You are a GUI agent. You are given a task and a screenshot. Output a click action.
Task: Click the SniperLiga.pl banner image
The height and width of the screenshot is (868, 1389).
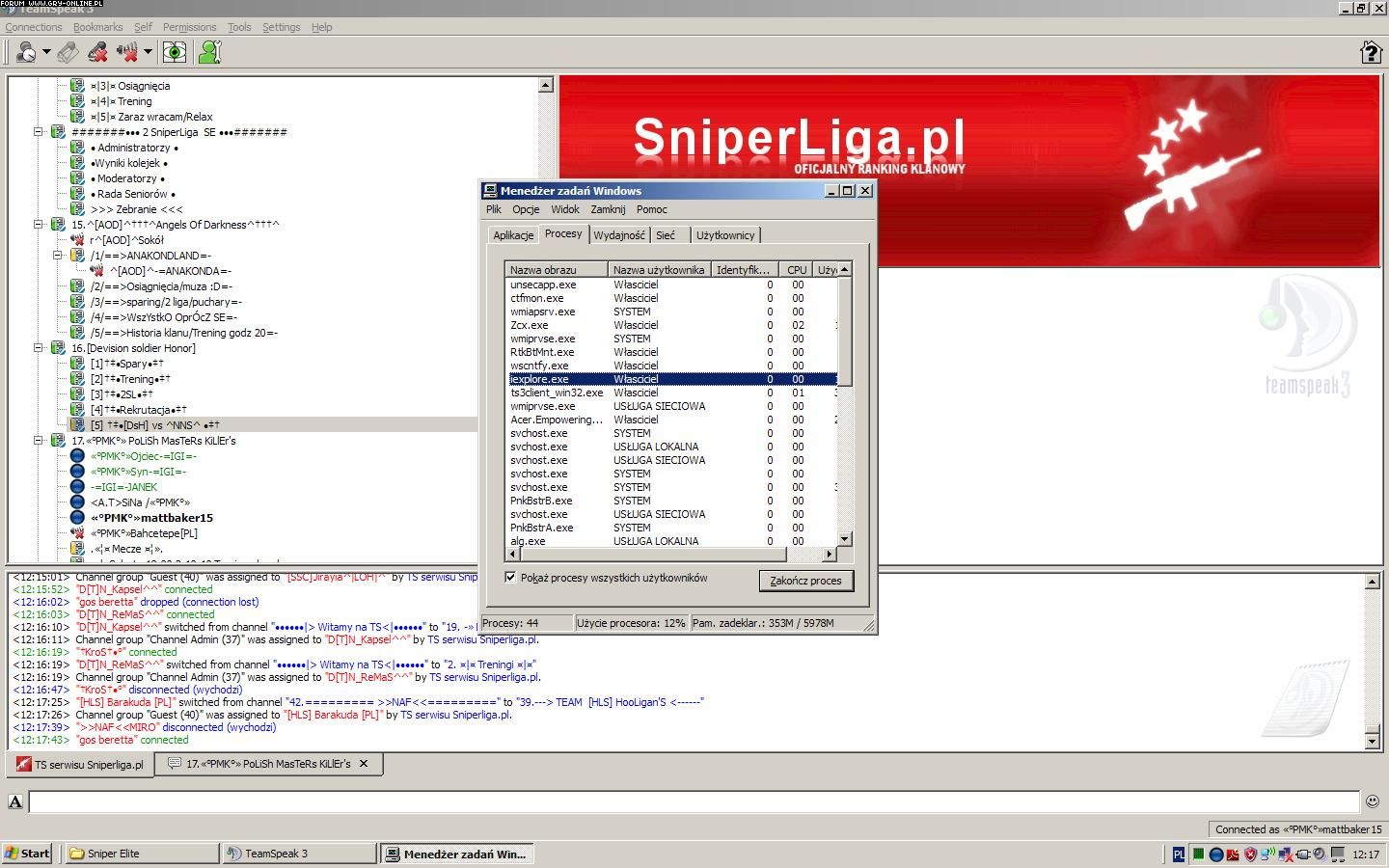click(x=969, y=172)
